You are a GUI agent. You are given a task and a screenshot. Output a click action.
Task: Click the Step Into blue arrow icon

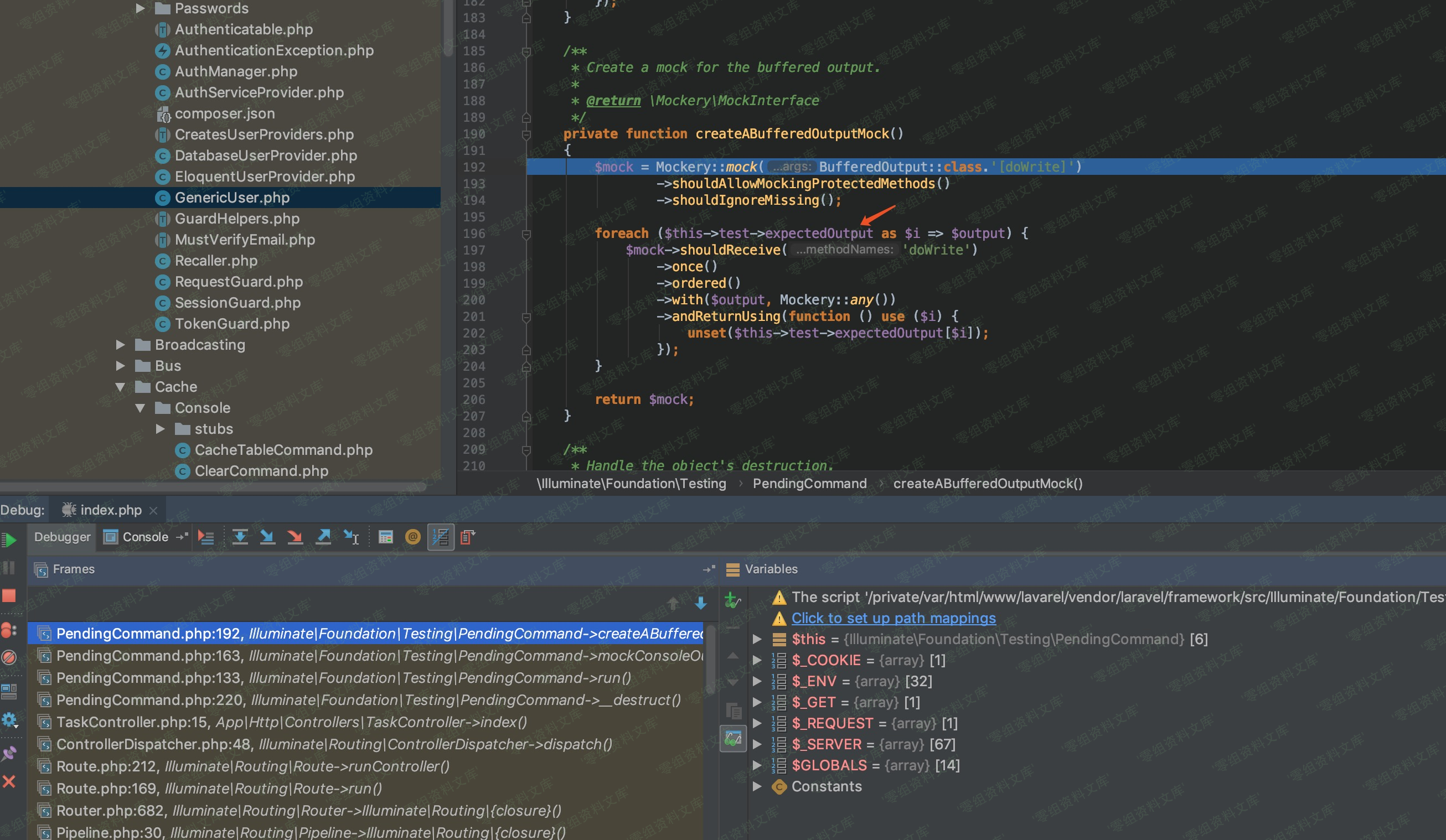[267, 537]
